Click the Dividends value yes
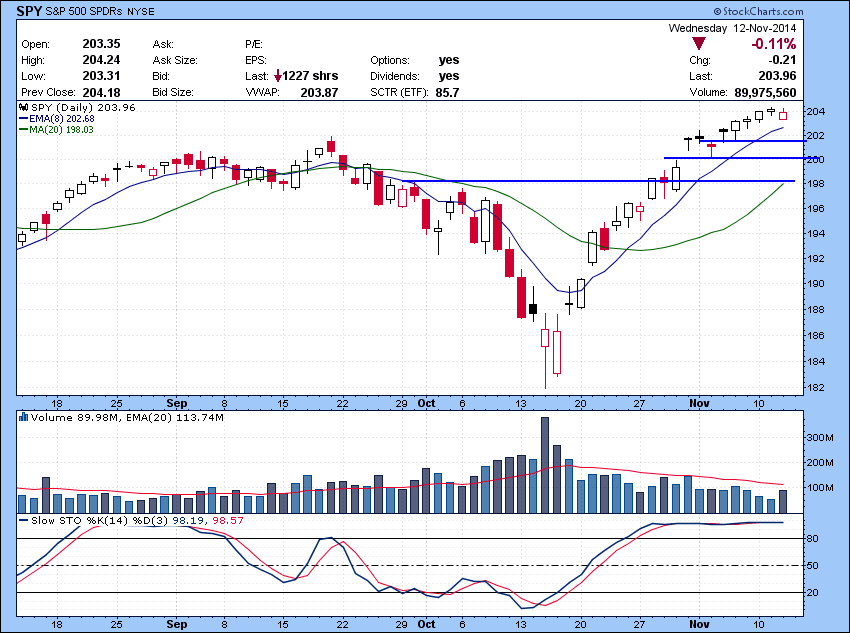 pyautogui.click(x=449, y=76)
